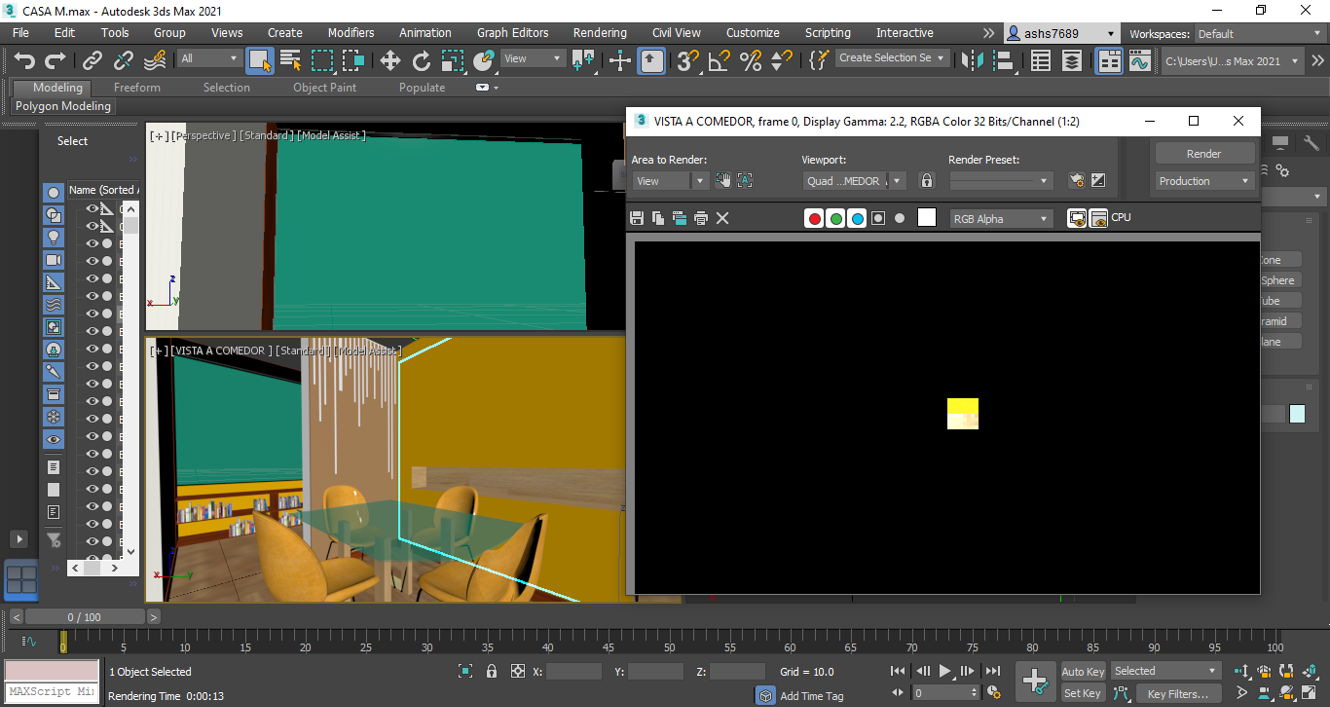1330x707 pixels.
Task: Open the Modifiers menu
Action: pyautogui.click(x=351, y=33)
